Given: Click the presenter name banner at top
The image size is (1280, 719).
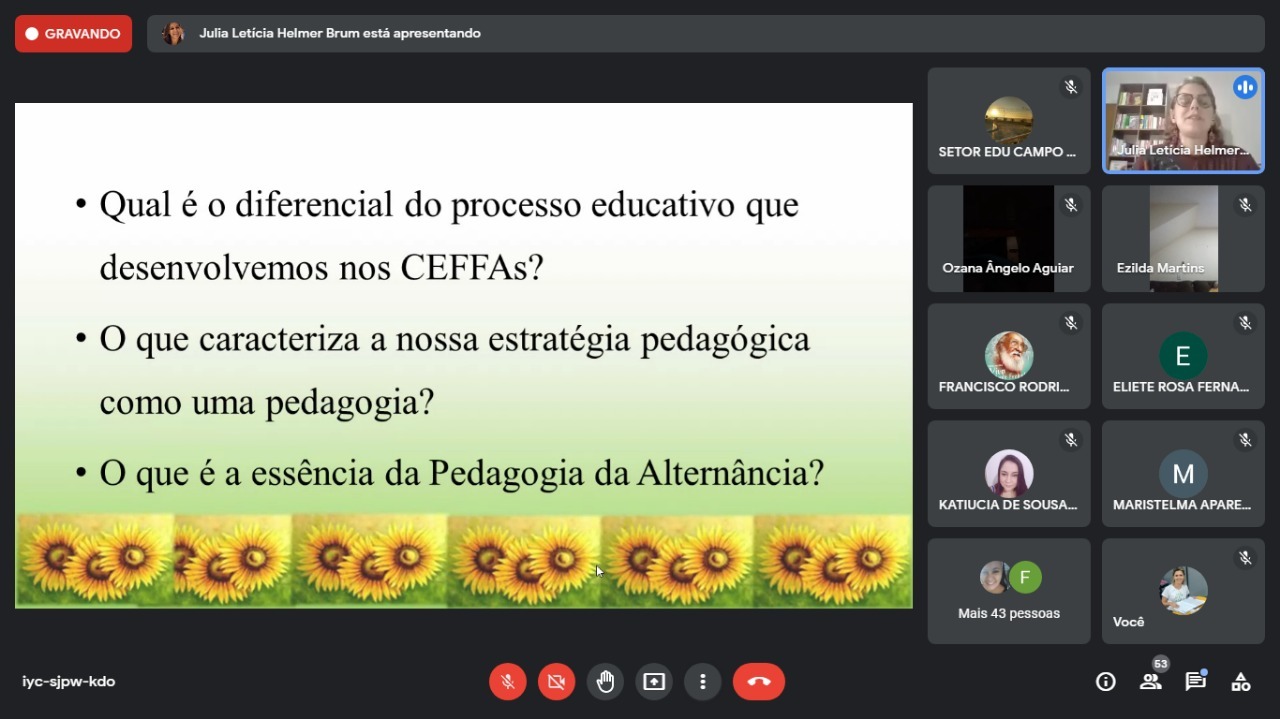Looking at the screenshot, I should pos(706,34).
